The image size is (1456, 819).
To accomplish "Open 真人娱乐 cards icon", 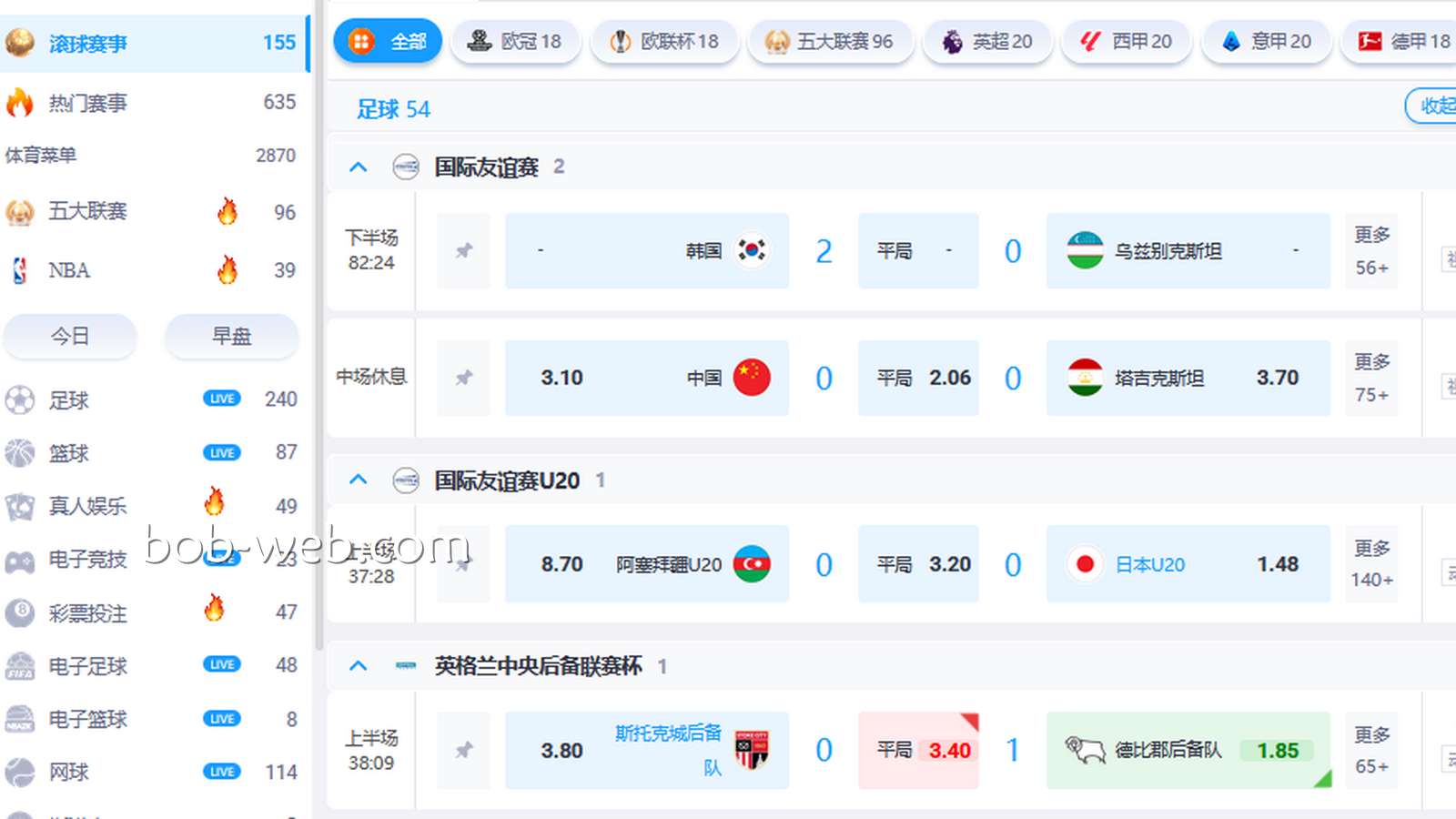I will (x=19, y=506).
